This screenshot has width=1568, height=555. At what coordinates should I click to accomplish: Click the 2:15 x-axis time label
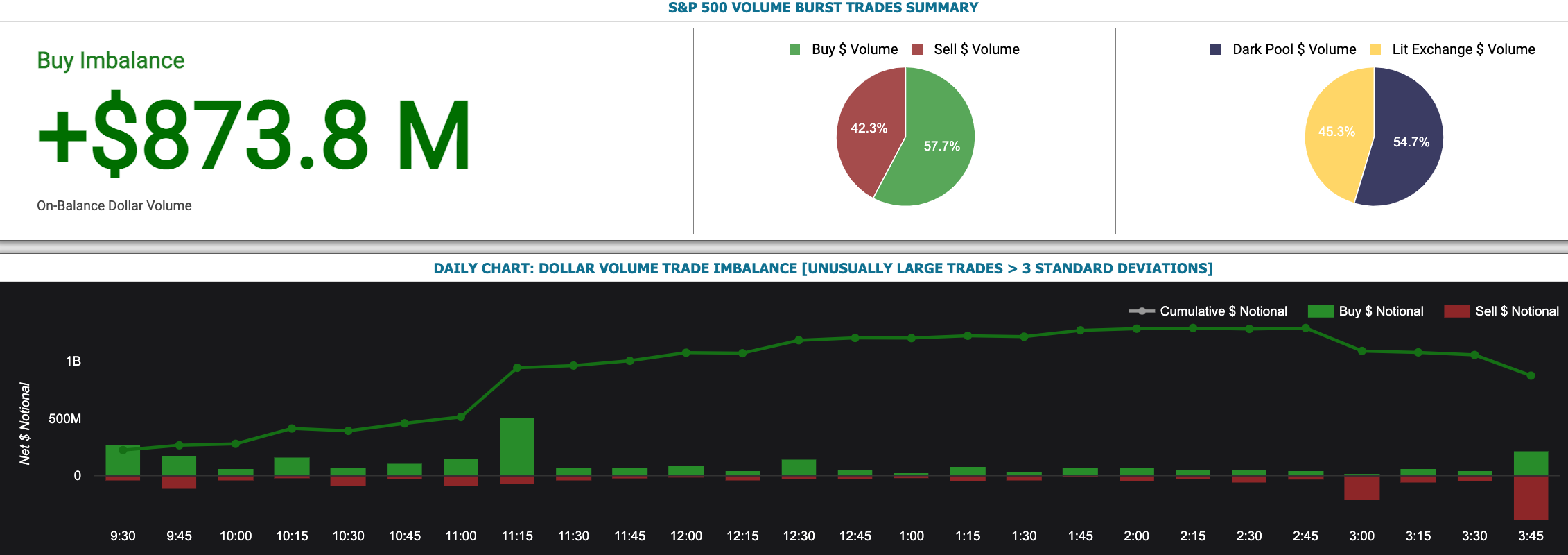pyautogui.click(x=1193, y=536)
